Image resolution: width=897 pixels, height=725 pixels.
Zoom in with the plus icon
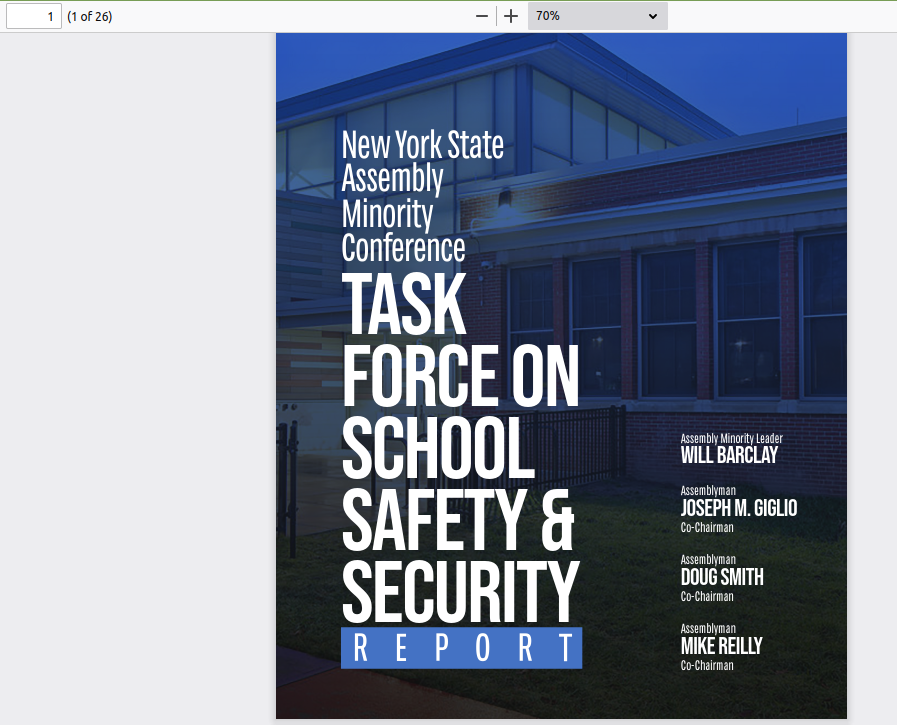point(511,16)
